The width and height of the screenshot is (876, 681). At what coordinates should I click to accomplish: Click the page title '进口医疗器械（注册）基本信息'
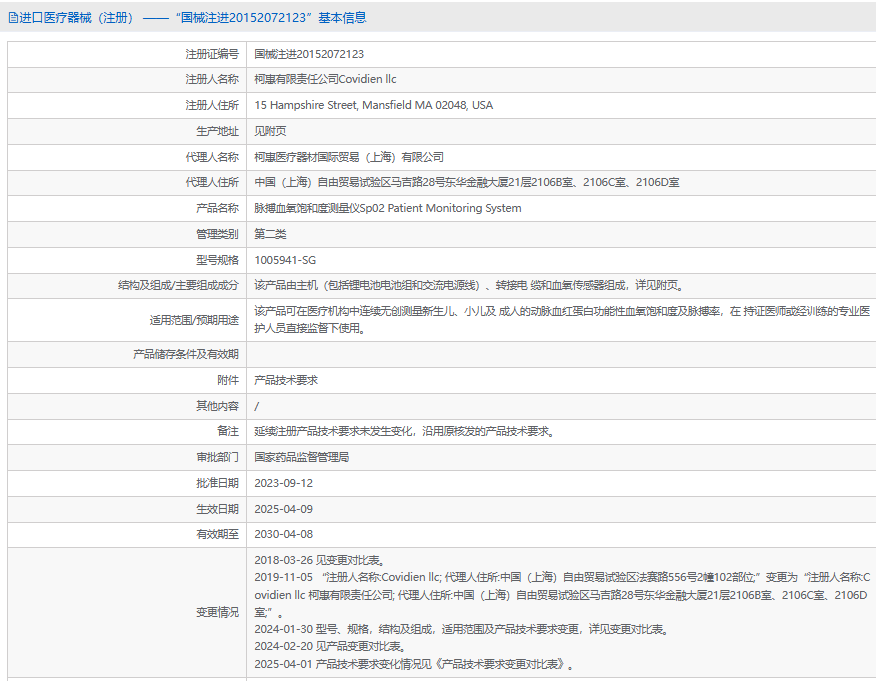[x=193, y=18]
